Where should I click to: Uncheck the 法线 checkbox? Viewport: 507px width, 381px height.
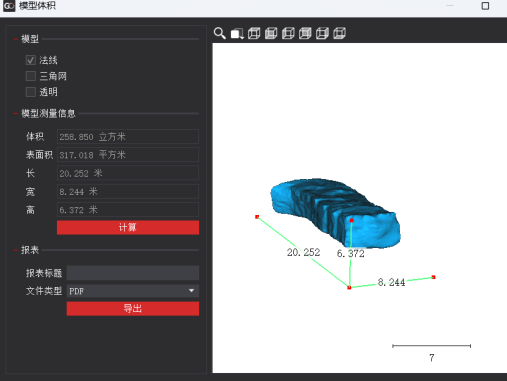pyautogui.click(x=31, y=60)
